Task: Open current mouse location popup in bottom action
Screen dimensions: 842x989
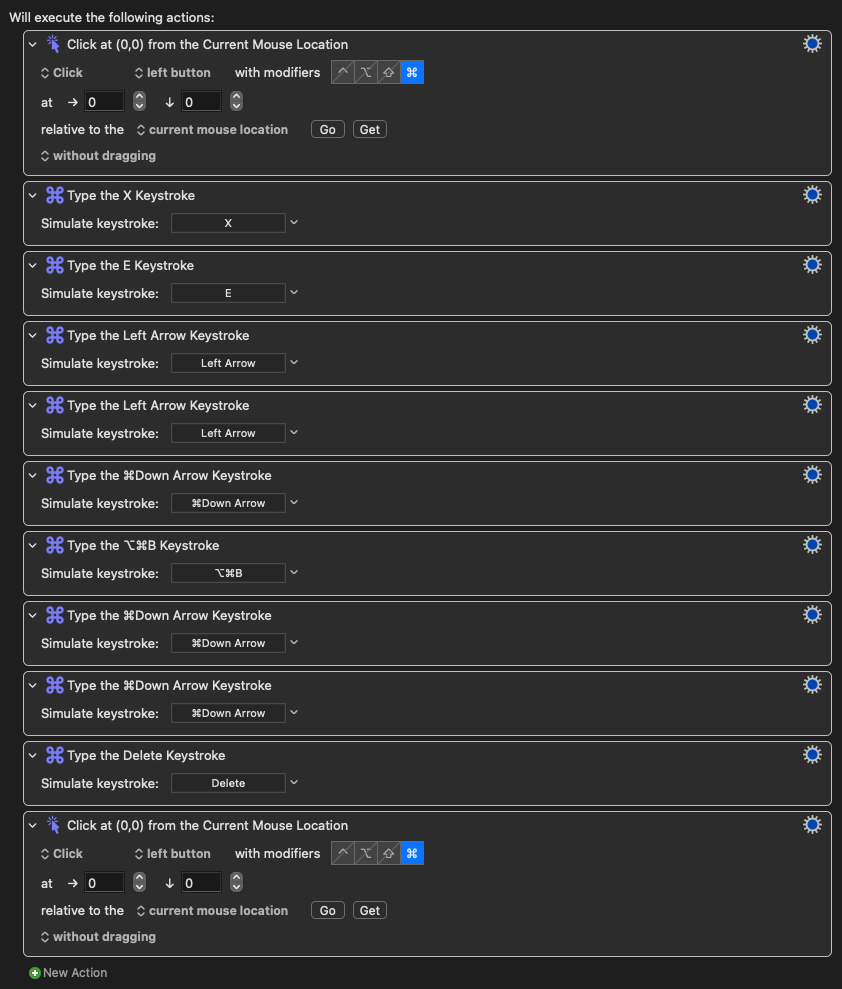Action: 212,910
